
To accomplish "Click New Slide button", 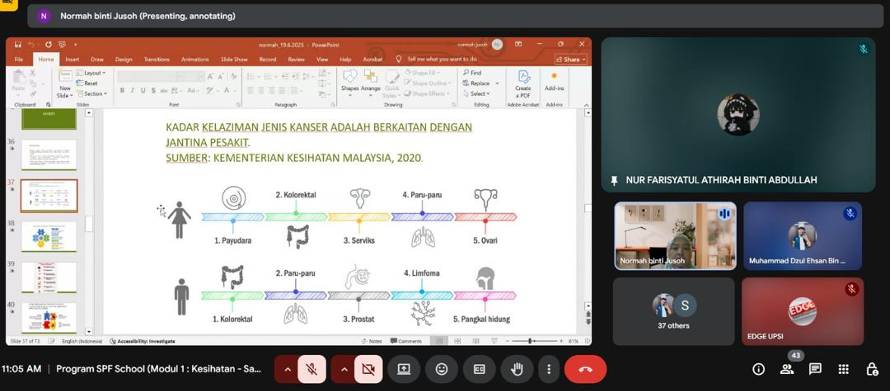I will coord(65,84).
